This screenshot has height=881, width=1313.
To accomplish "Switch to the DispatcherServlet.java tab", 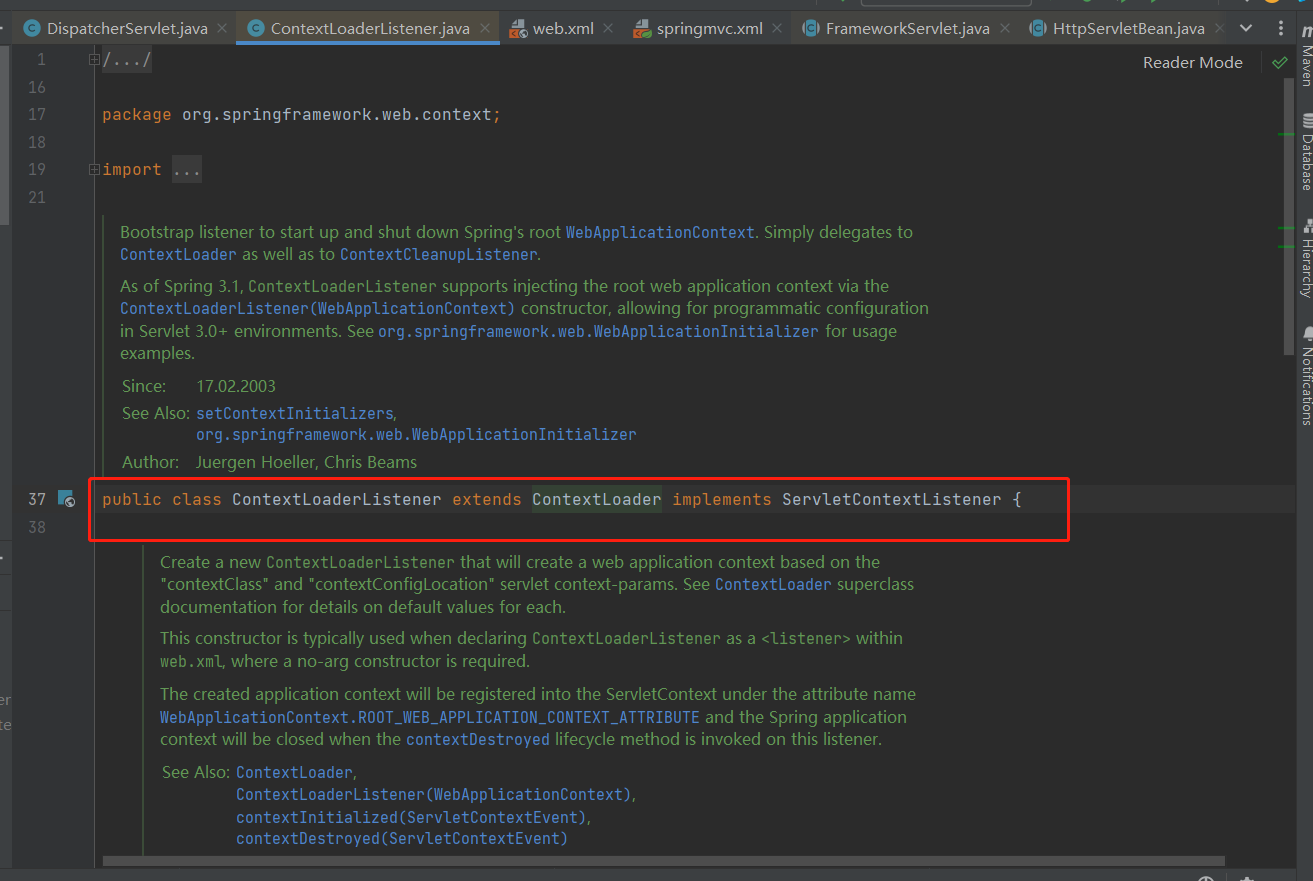I will (127, 29).
